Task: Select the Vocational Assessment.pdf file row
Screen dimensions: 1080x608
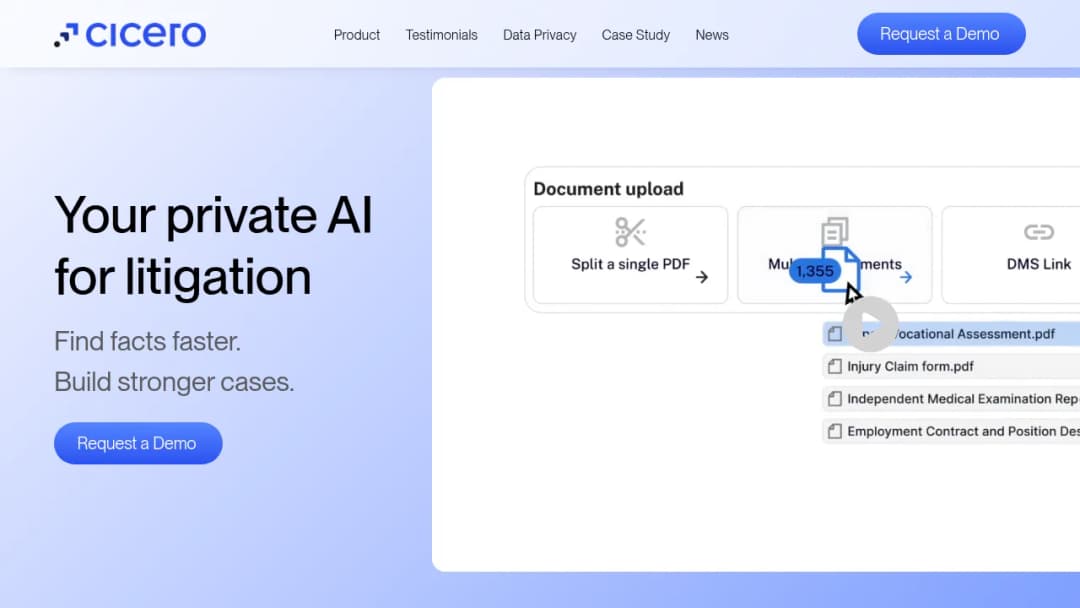Action: [x=951, y=334]
